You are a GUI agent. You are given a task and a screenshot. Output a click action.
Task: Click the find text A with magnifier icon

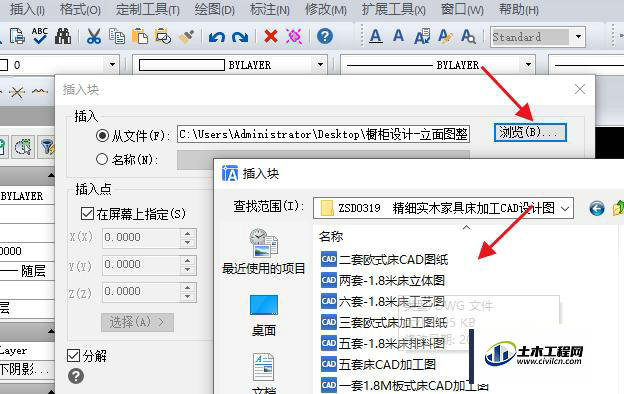pyautogui.click(x=468, y=36)
